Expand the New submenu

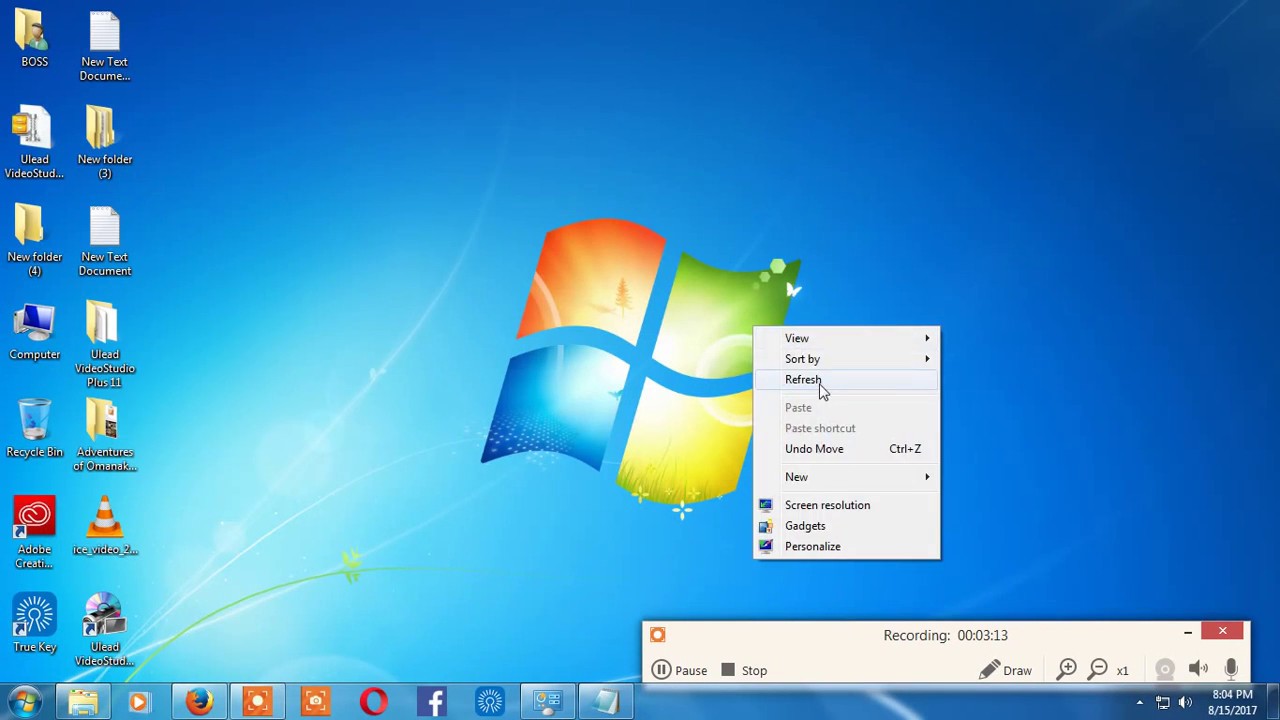coord(846,477)
